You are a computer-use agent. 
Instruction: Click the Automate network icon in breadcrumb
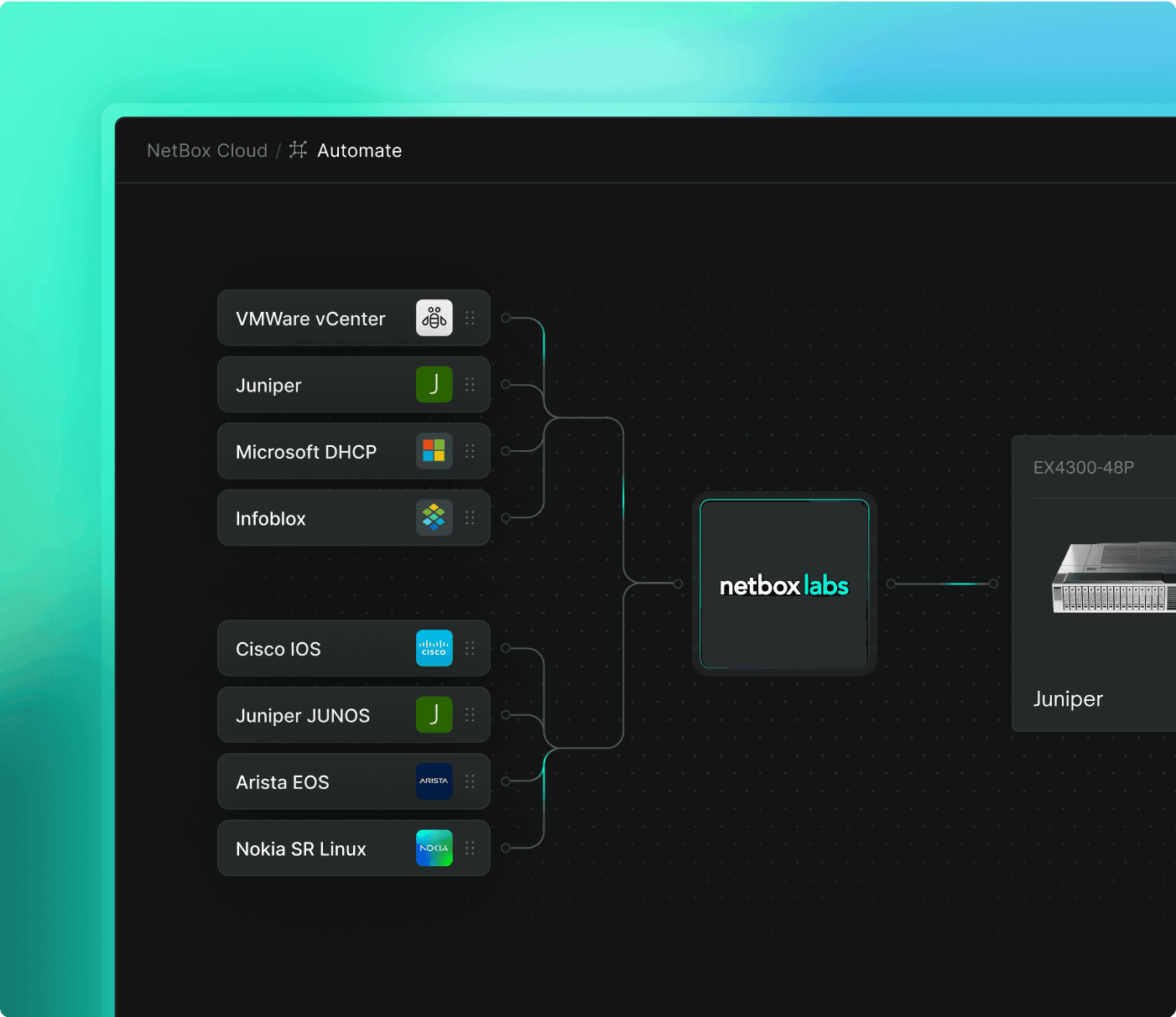[x=298, y=150]
